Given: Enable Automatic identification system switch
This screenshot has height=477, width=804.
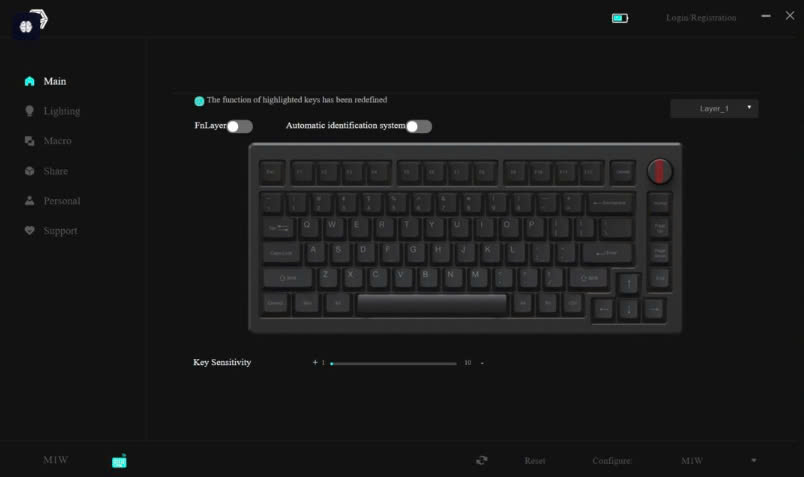Looking at the screenshot, I should [x=419, y=126].
